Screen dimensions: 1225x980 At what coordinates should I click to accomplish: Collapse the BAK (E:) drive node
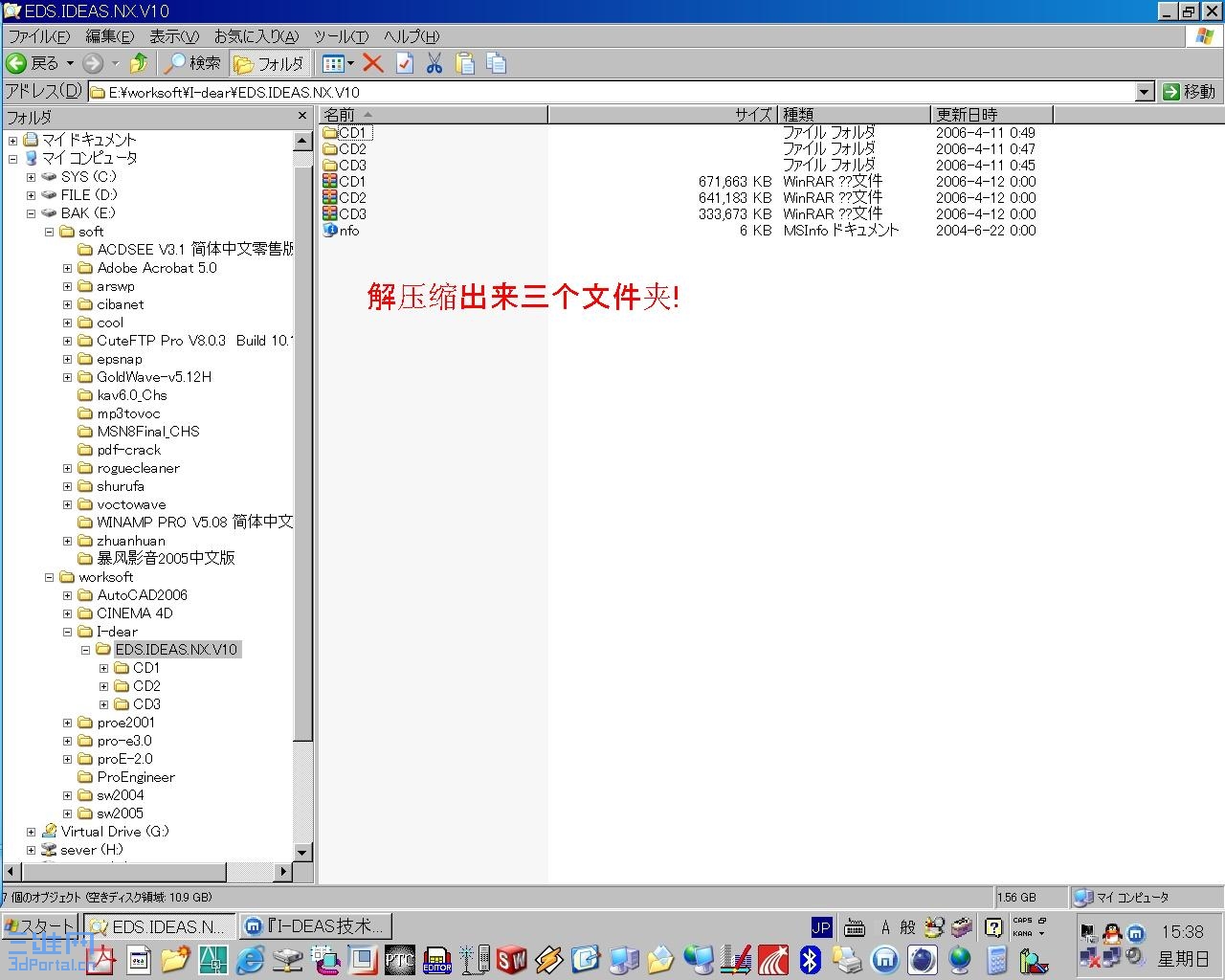point(31,213)
